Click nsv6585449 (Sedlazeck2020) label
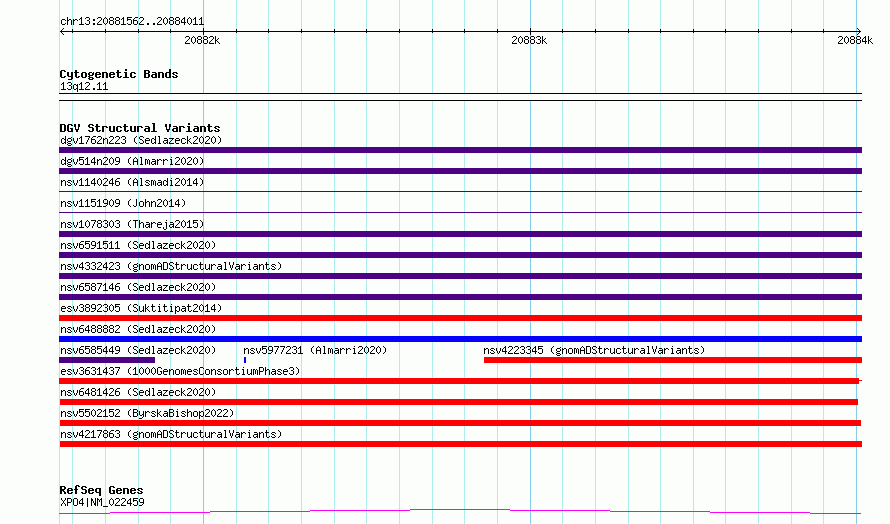The height and width of the screenshot is (524, 890). pyautogui.click(x=138, y=350)
